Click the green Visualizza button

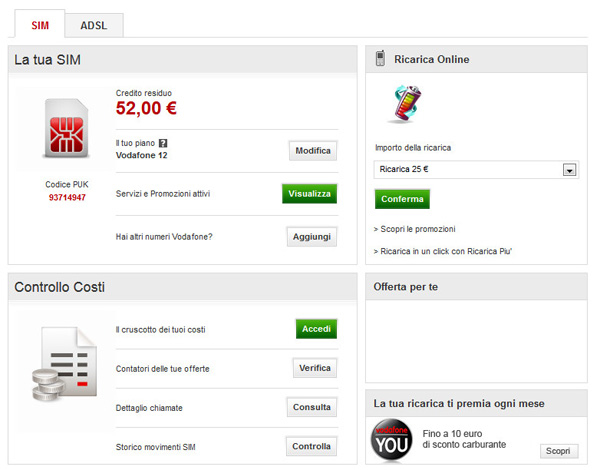309,193
